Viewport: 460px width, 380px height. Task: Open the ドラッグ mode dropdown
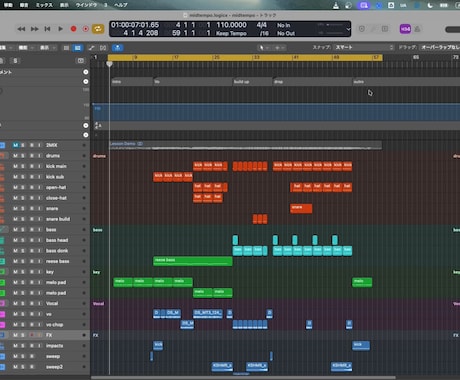pyautogui.click(x=440, y=47)
